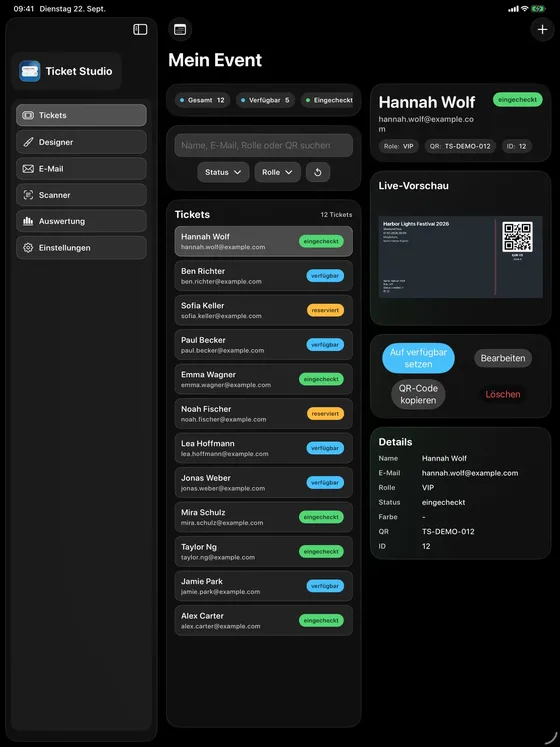Select the Designer brush icon
The image size is (560, 747).
coord(28,142)
